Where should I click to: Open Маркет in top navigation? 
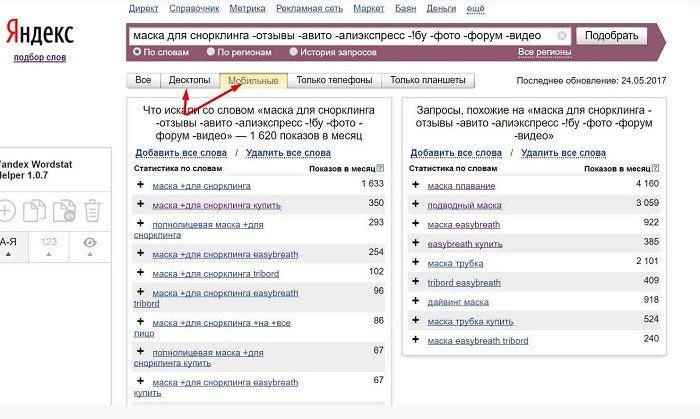point(369,8)
